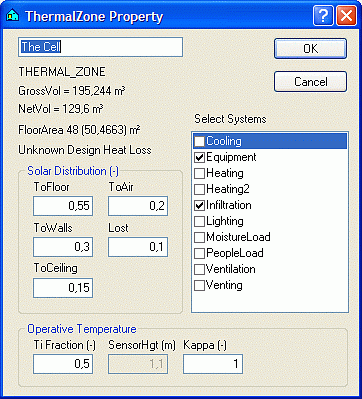Close the ThermalZone Property dialog

[346, 15]
